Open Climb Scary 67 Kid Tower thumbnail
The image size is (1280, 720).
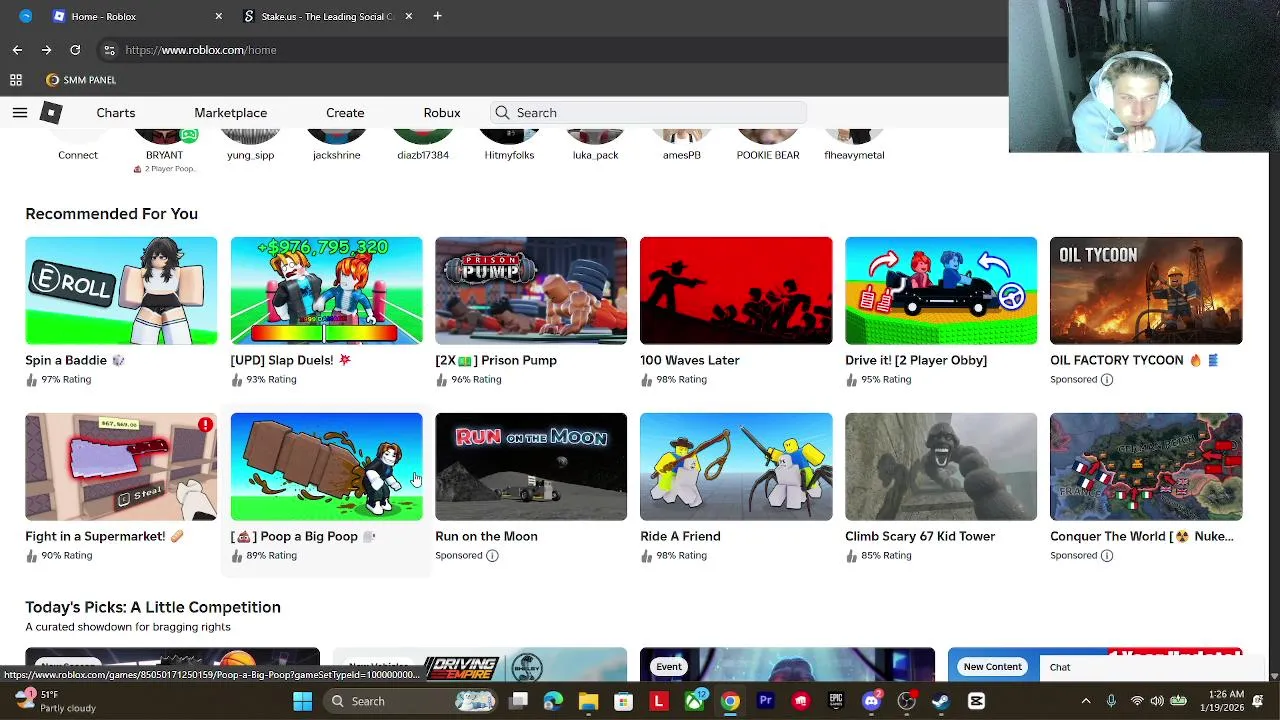pyautogui.click(x=941, y=466)
